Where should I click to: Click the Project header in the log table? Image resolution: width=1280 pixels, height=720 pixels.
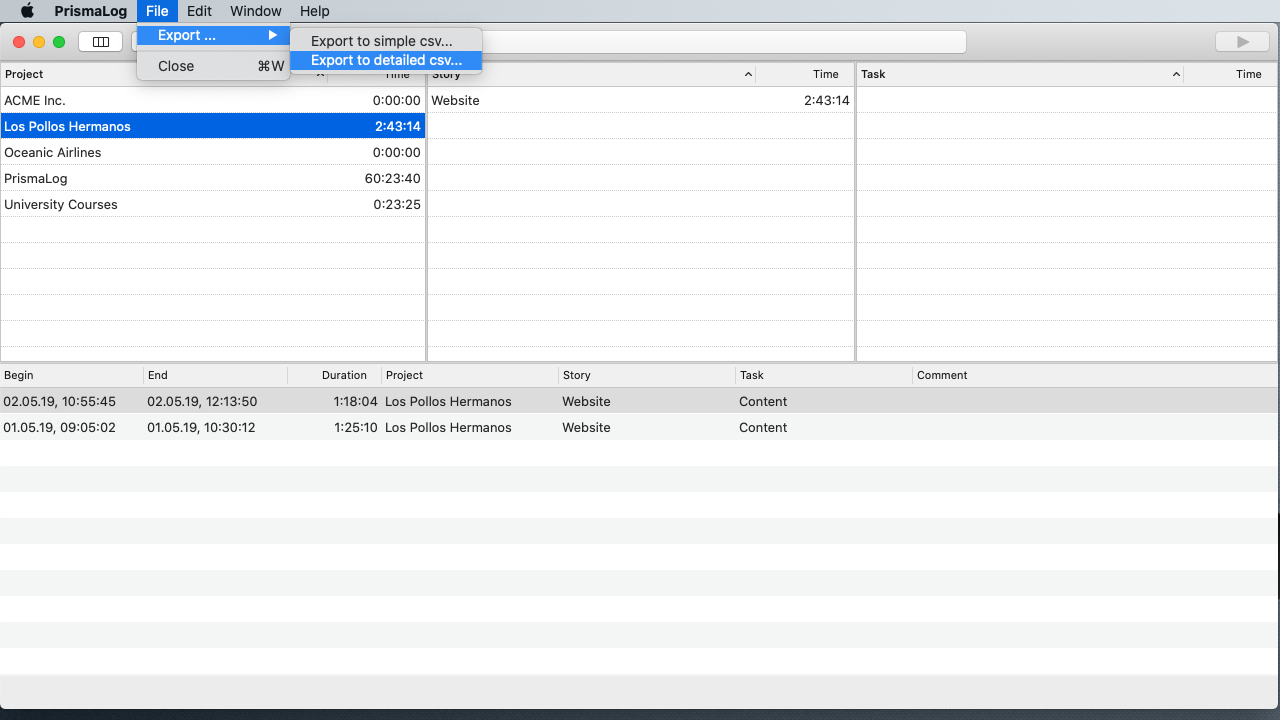[470, 375]
